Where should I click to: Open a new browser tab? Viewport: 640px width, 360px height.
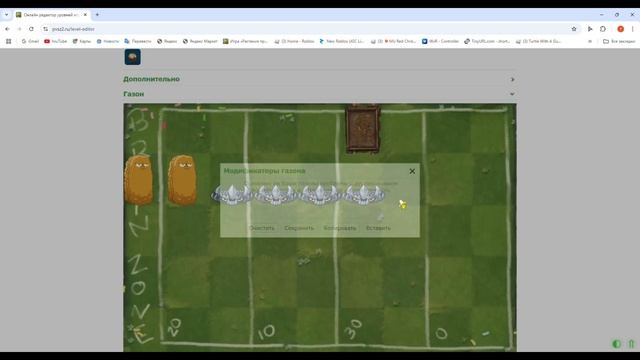click(x=97, y=15)
